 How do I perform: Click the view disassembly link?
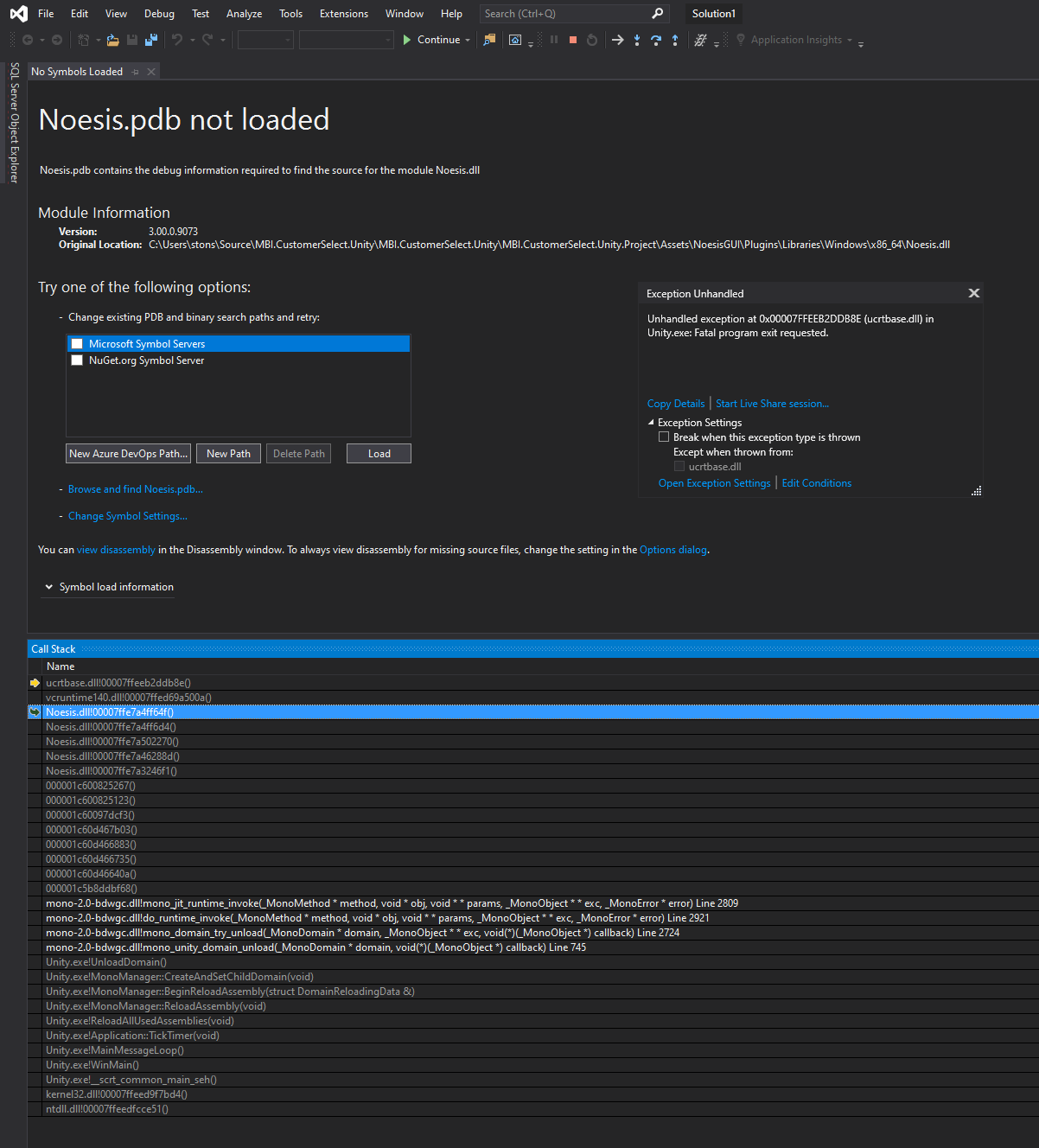click(116, 550)
